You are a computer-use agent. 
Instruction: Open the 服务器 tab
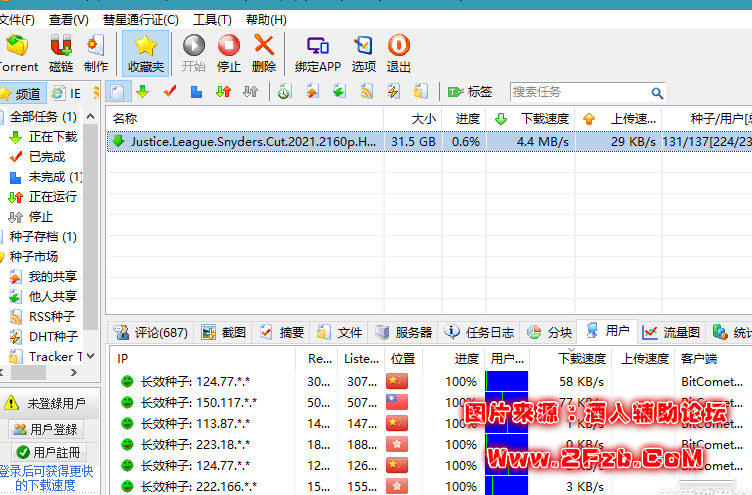point(404,332)
